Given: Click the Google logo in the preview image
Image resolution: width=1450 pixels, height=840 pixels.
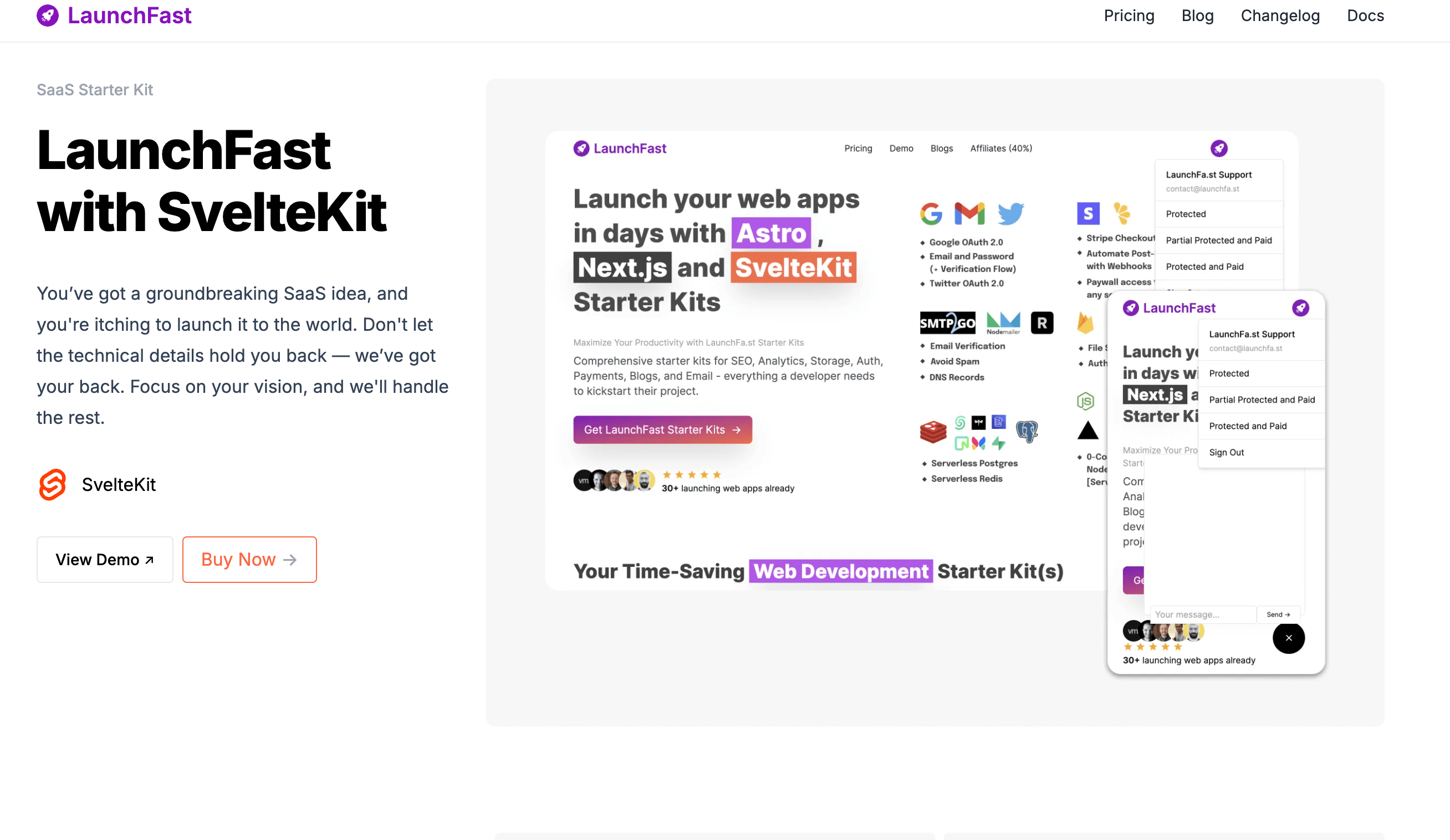Looking at the screenshot, I should pyautogui.click(x=931, y=214).
